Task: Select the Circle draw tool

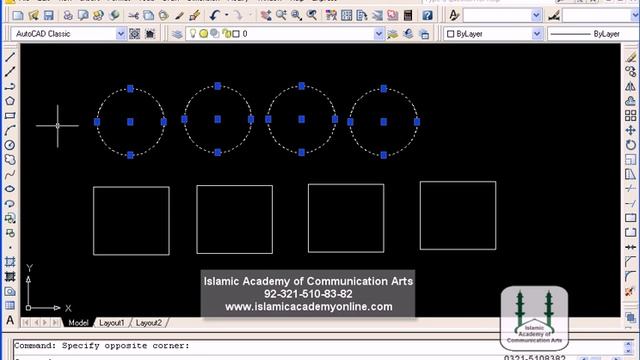Action: 10,145
